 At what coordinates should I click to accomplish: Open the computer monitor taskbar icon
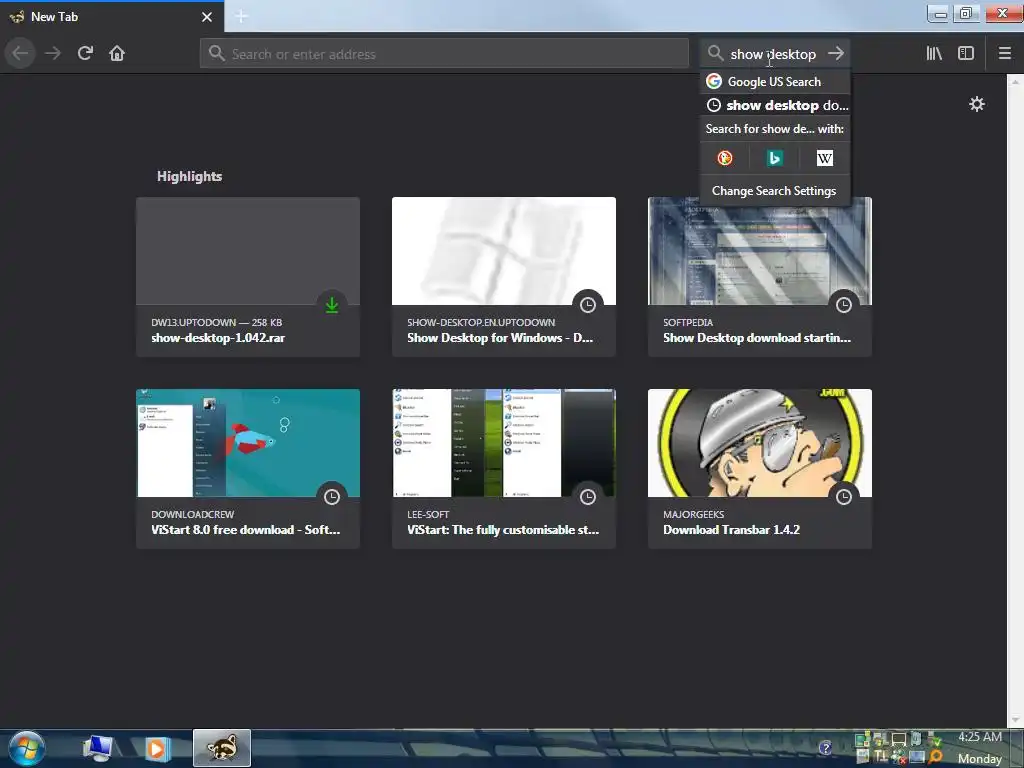(x=97, y=748)
